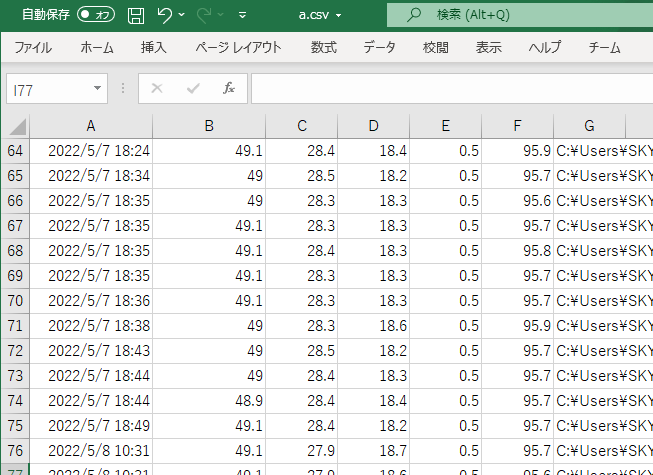Switch to the 表示 tab
653x475 pixels.
point(489,47)
